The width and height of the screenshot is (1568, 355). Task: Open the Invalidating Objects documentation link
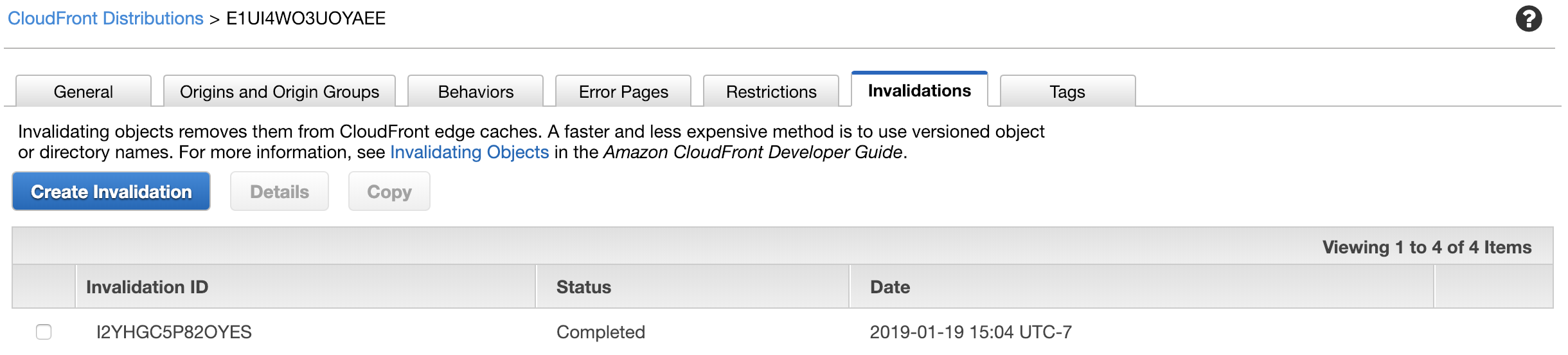(x=469, y=152)
